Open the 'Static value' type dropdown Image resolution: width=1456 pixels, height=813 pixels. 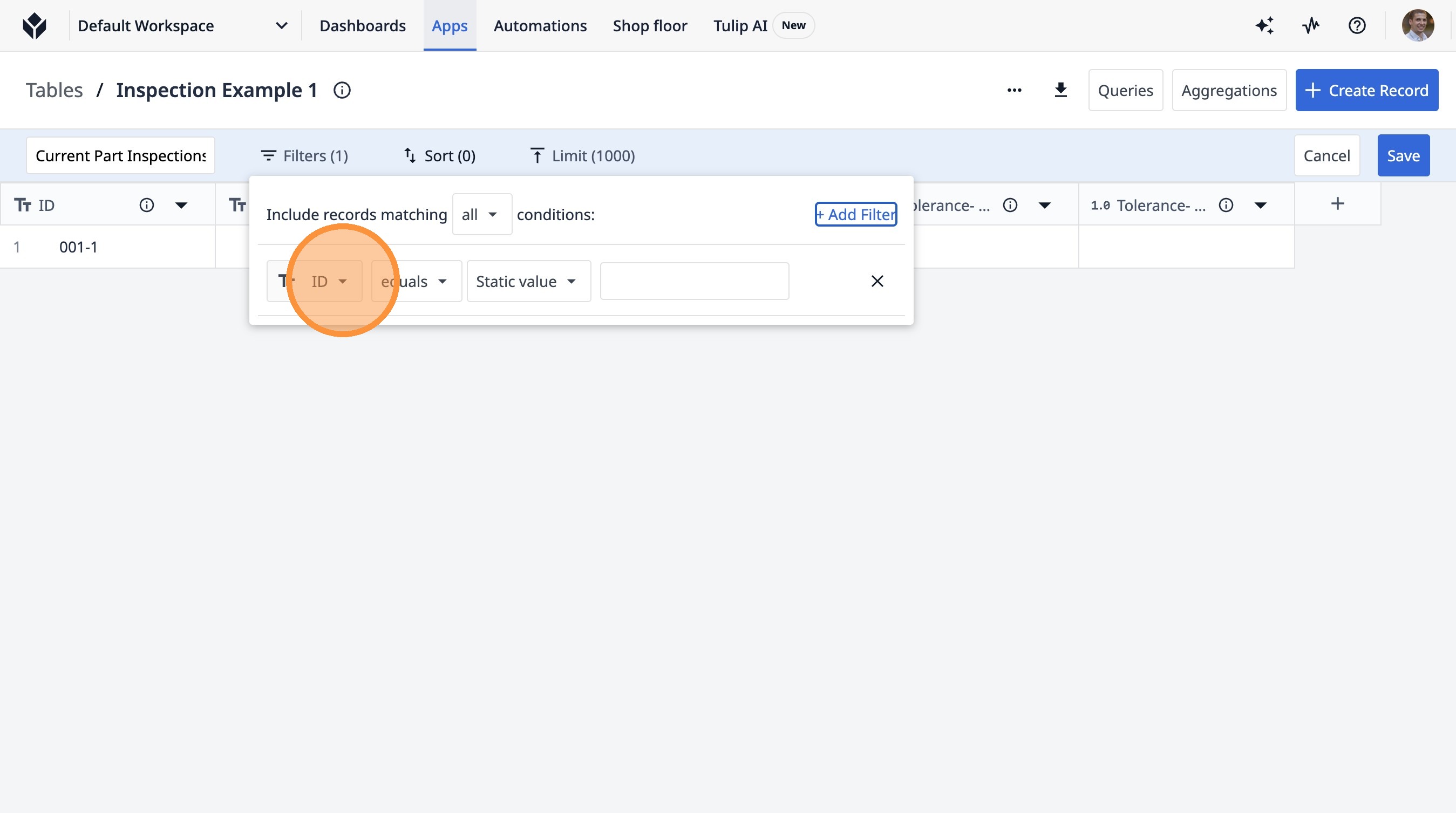tap(528, 282)
